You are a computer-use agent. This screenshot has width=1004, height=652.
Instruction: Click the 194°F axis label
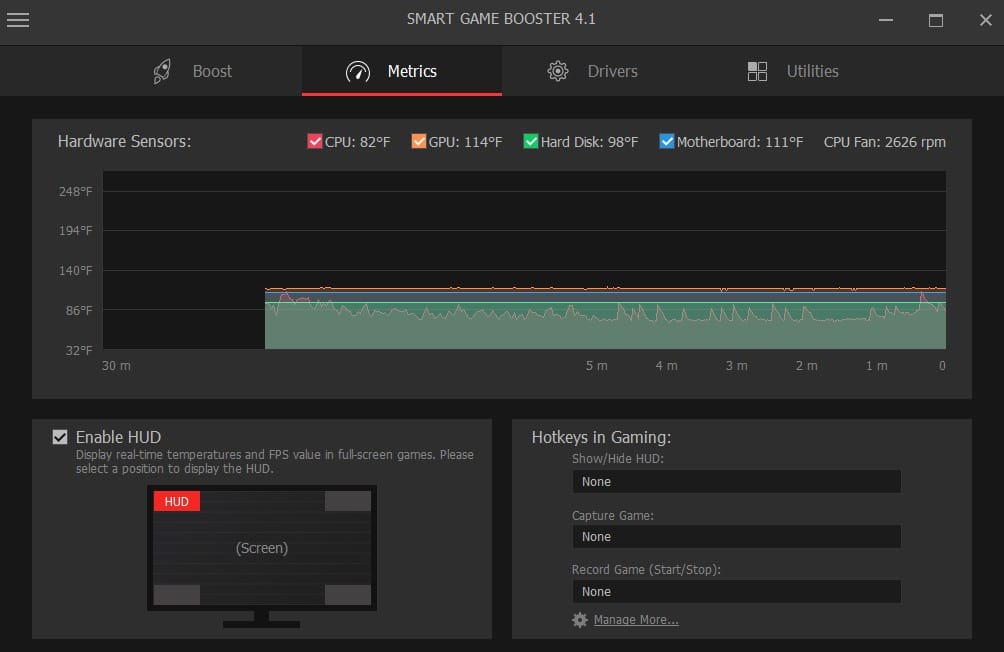[76, 231]
